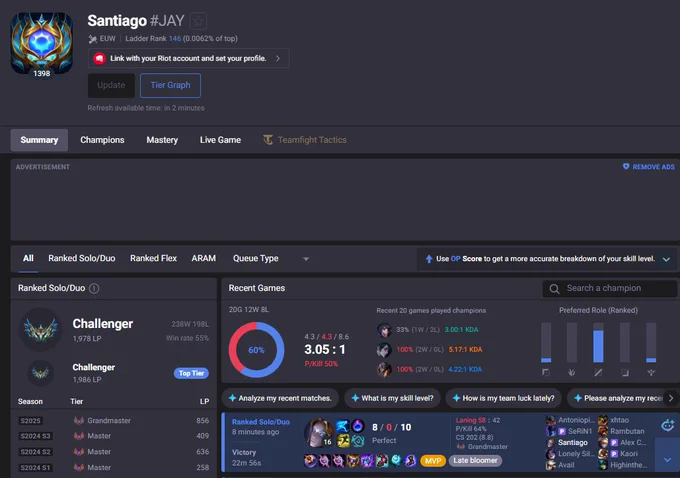Click How is my team luck lately prompt
Viewport: 680px width, 478px height.
point(503,398)
